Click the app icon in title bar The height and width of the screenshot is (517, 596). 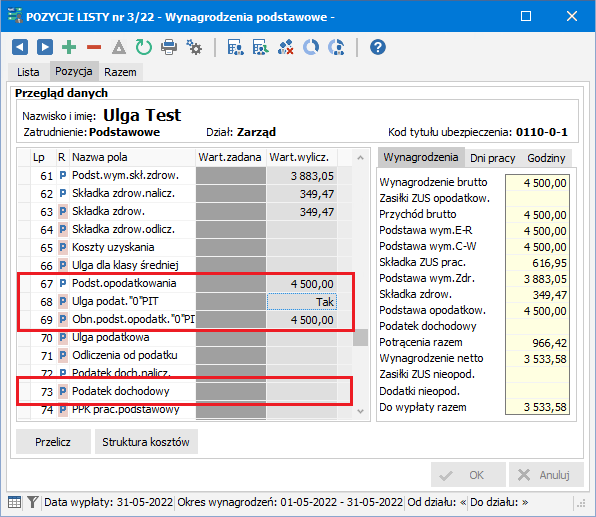15,16
